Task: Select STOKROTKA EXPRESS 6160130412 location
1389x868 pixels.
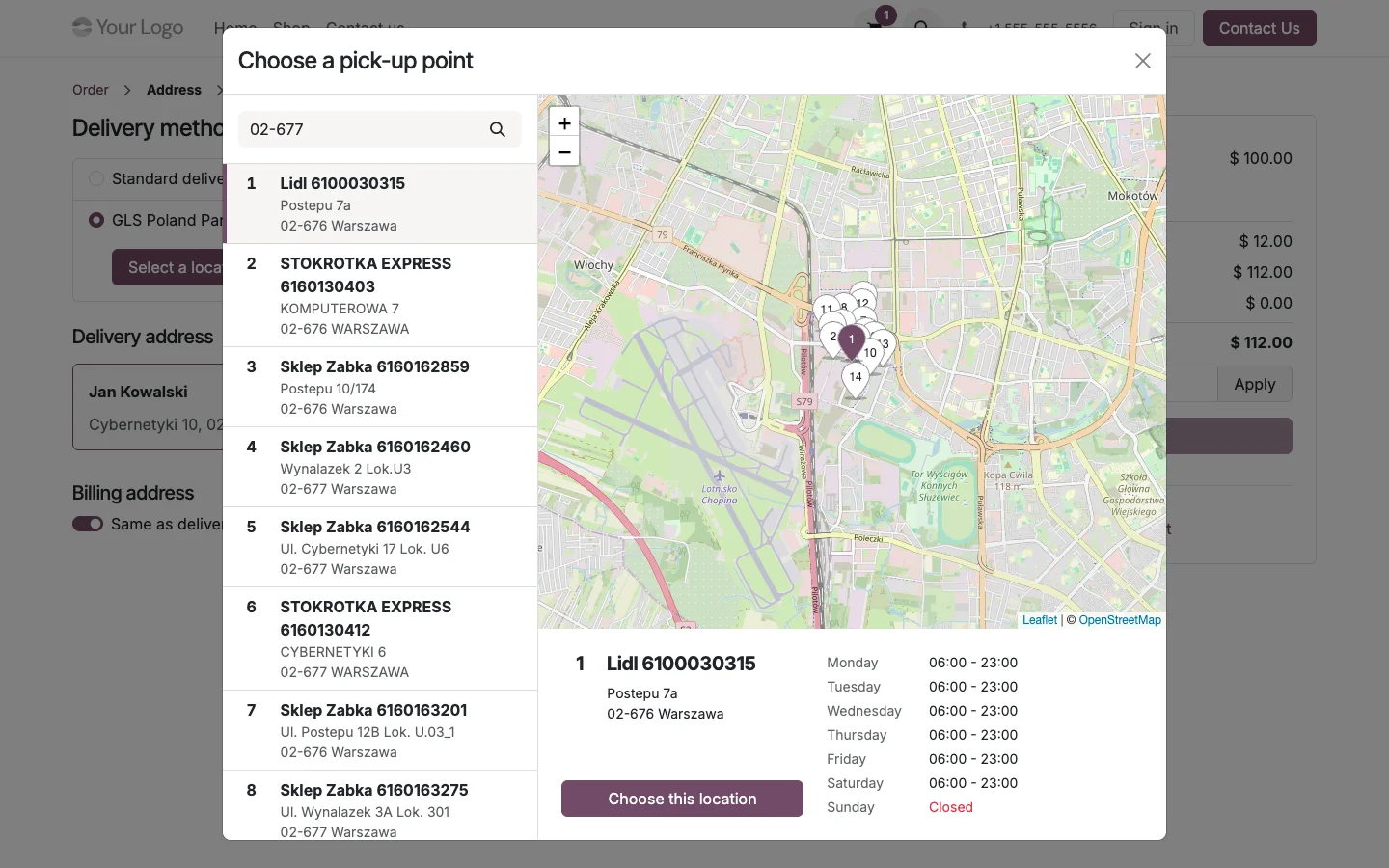Action: pyautogui.click(x=380, y=638)
